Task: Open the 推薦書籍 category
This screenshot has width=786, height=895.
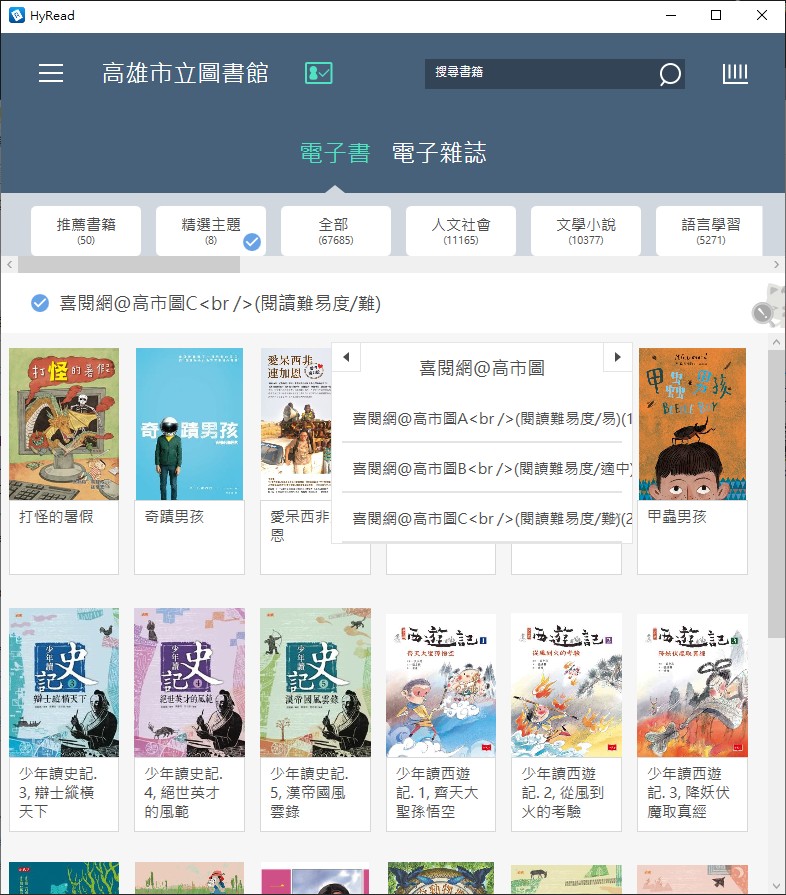Action: pos(86,231)
